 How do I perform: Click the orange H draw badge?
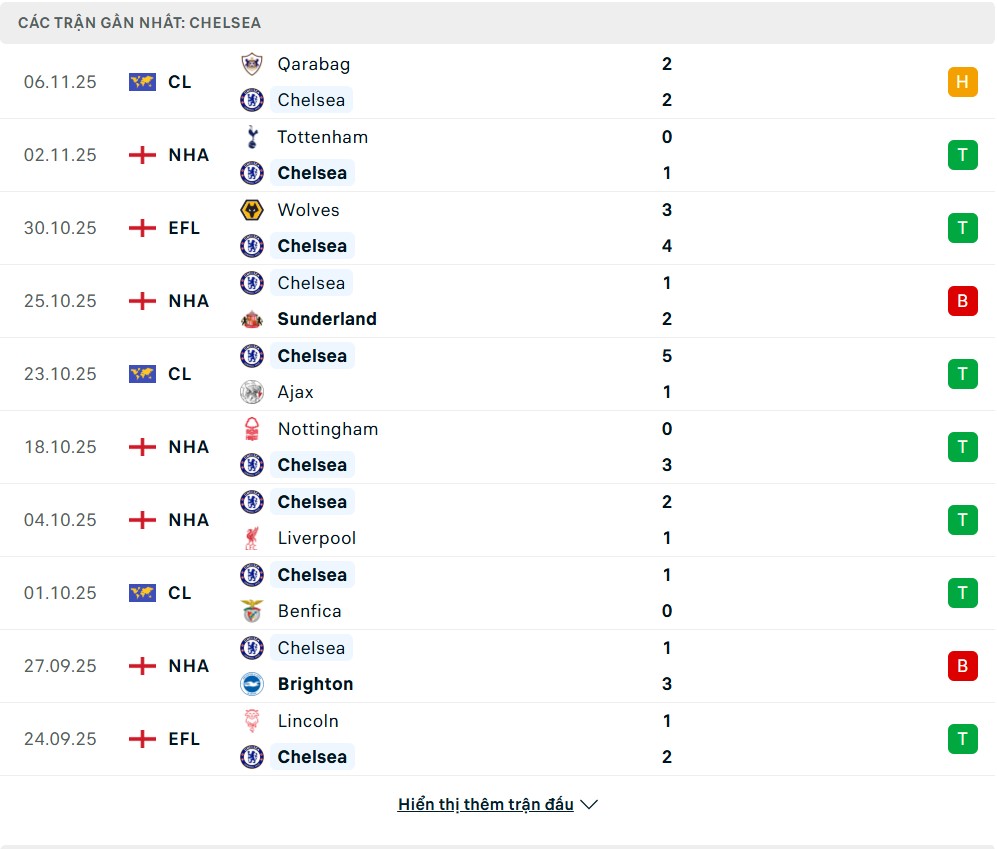point(962,82)
